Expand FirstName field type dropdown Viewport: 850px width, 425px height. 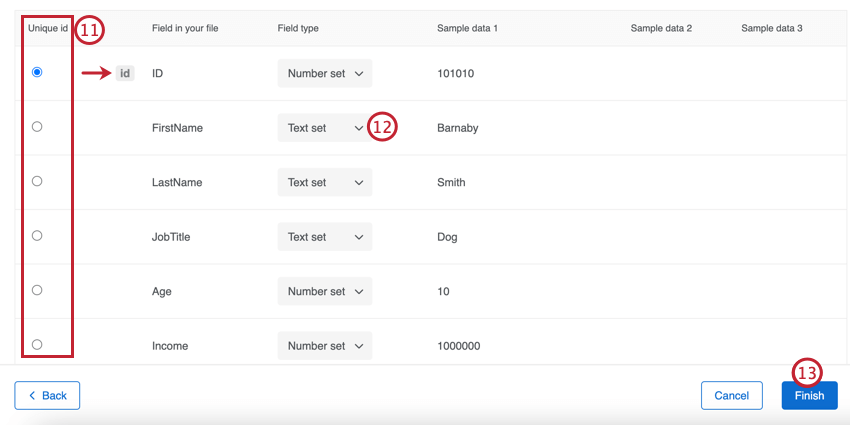[x=324, y=128]
